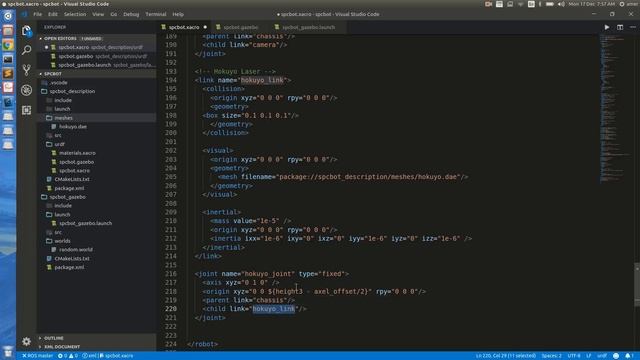Open the editor More Actions ellipsis
This screenshot has height=360, width=640.
pos(633,27)
